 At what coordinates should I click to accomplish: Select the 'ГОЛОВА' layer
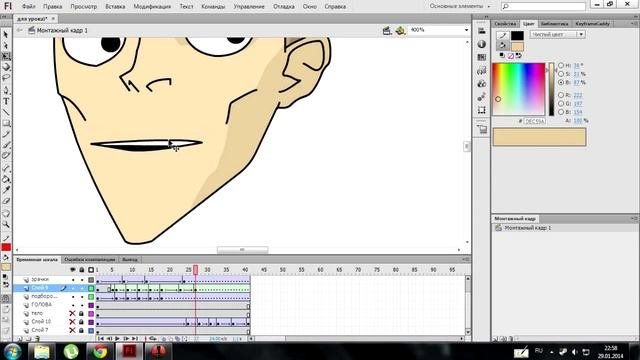(x=42, y=304)
